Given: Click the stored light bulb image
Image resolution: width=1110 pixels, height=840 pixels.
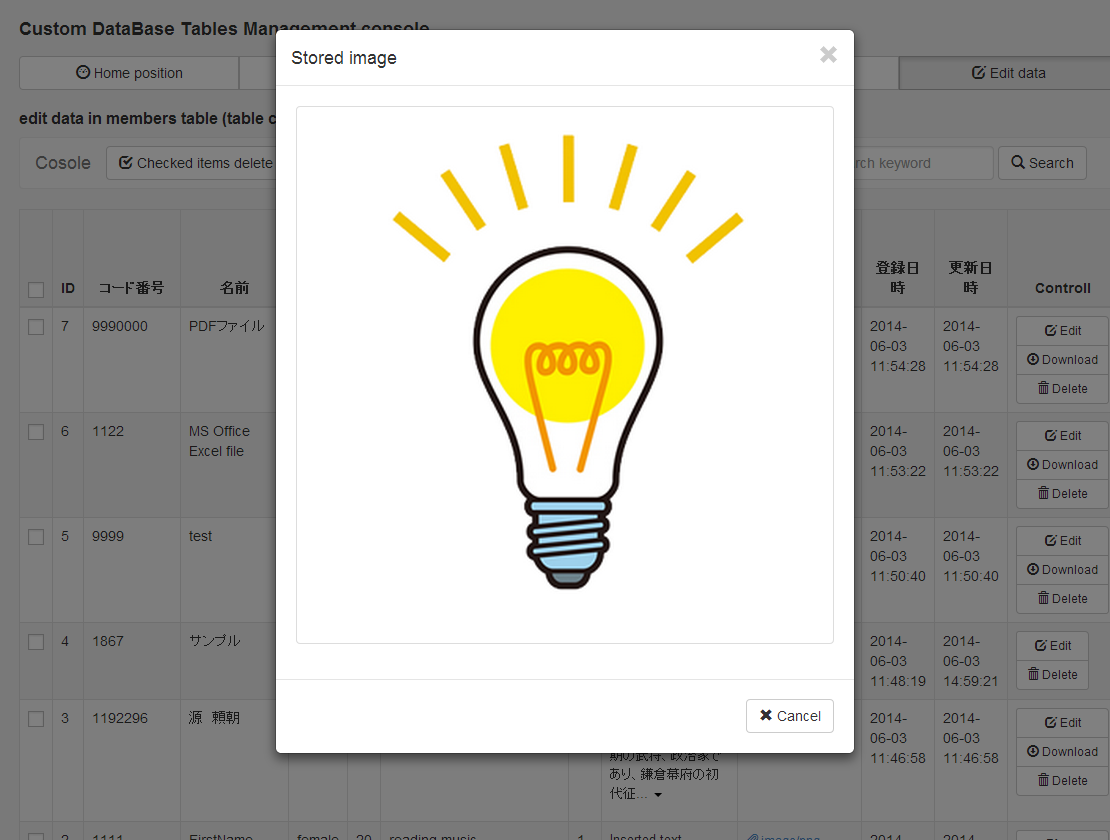Looking at the screenshot, I should click(x=565, y=375).
